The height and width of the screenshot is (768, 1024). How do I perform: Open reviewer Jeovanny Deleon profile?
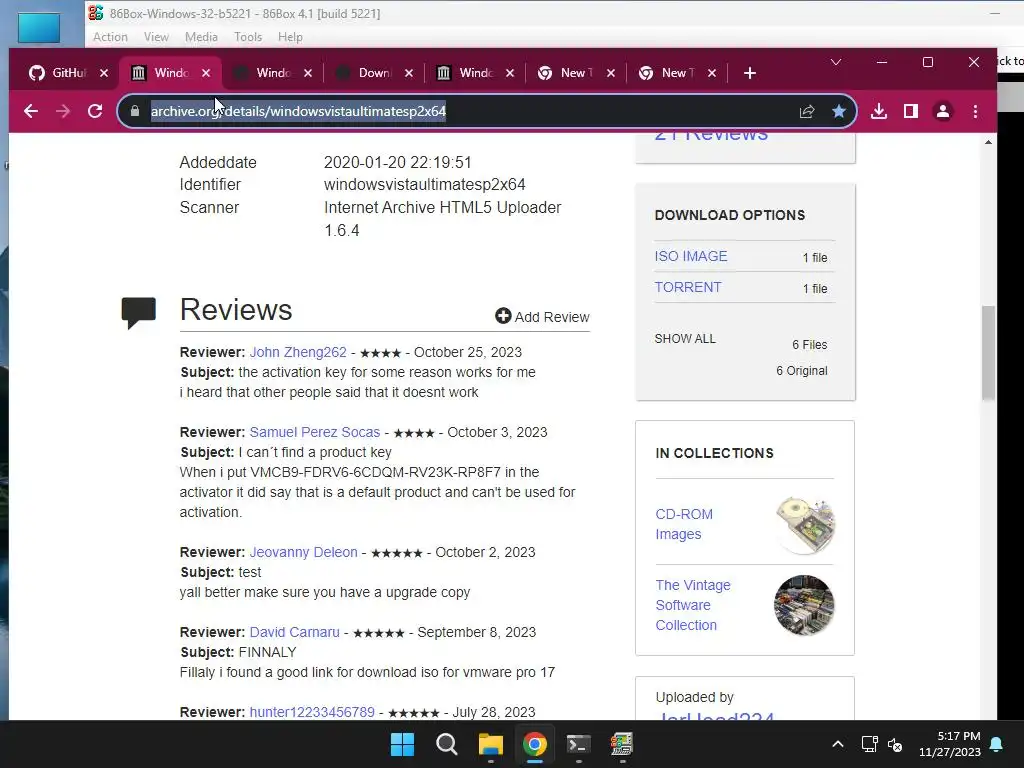(304, 552)
